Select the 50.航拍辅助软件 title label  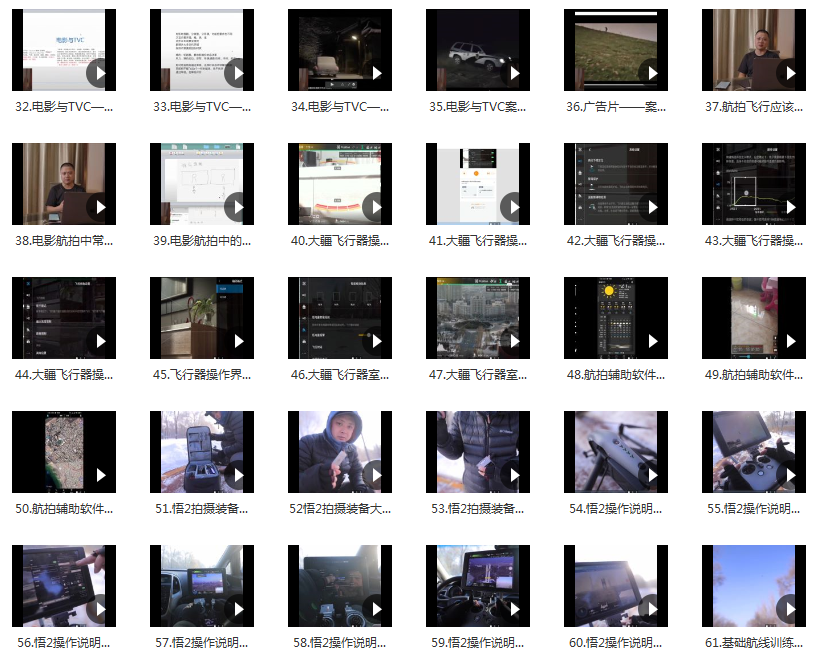(x=63, y=509)
